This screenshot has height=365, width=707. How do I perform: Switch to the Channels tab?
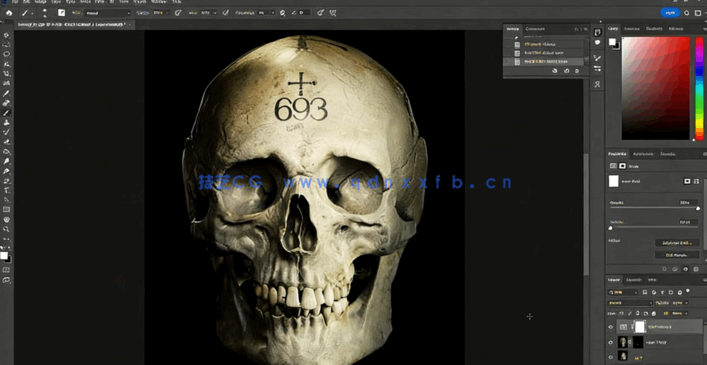pyautogui.click(x=634, y=280)
